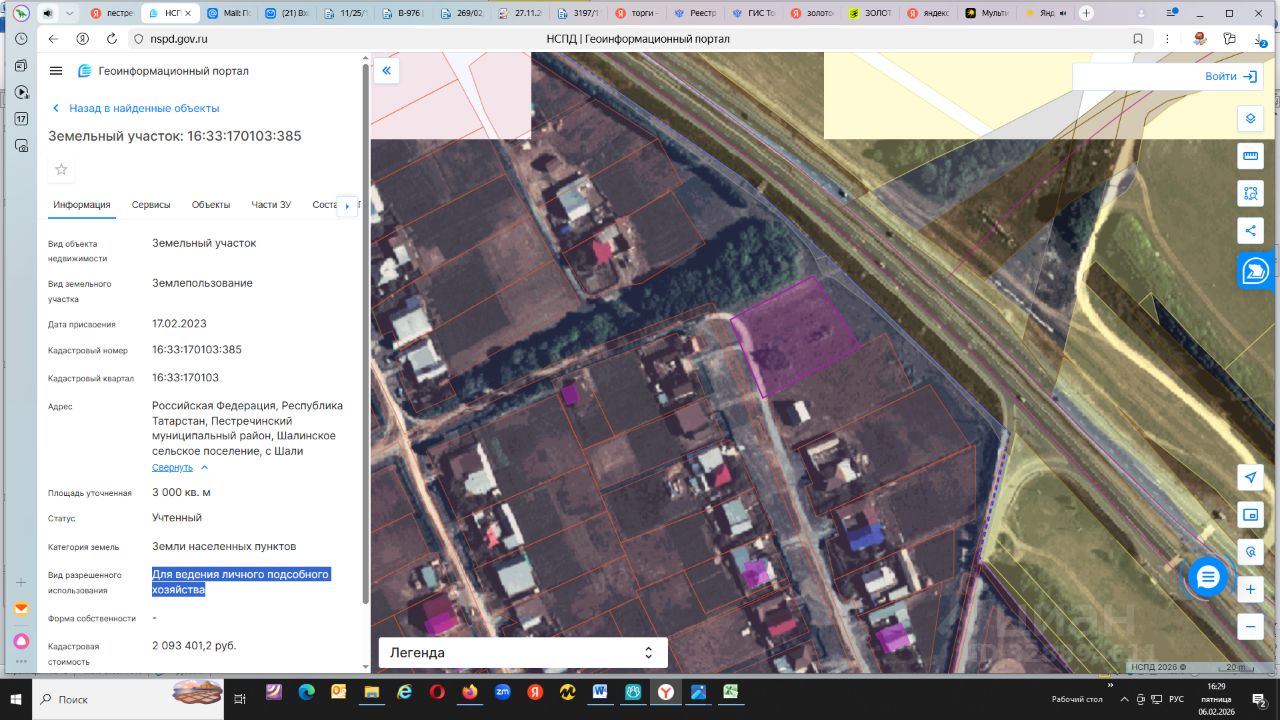The width and height of the screenshot is (1280, 720).
Task: Center map on my location
Action: click(x=1249, y=477)
